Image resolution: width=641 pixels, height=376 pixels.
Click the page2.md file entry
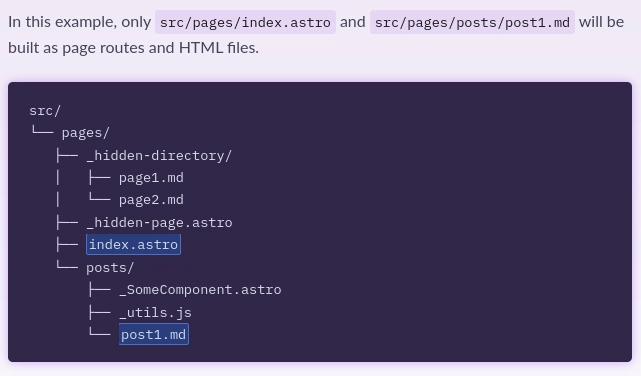tap(151, 200)
